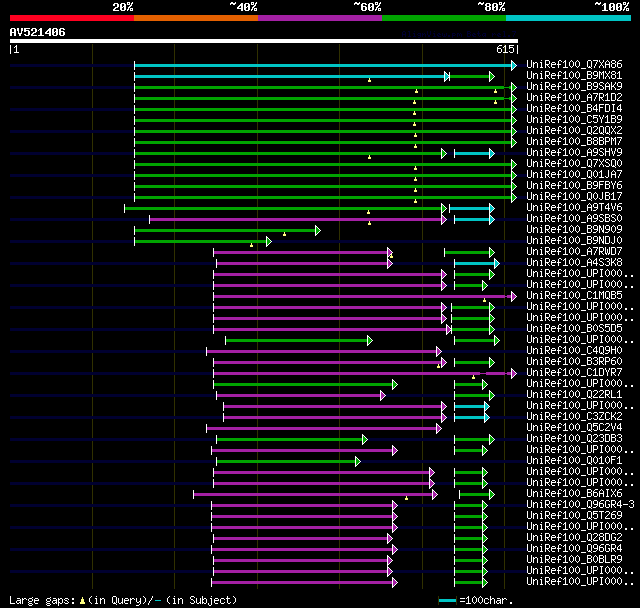Select the UniRef100_Q01JA7 label
This screenshot has height=608, width=640.
[574, 175]
